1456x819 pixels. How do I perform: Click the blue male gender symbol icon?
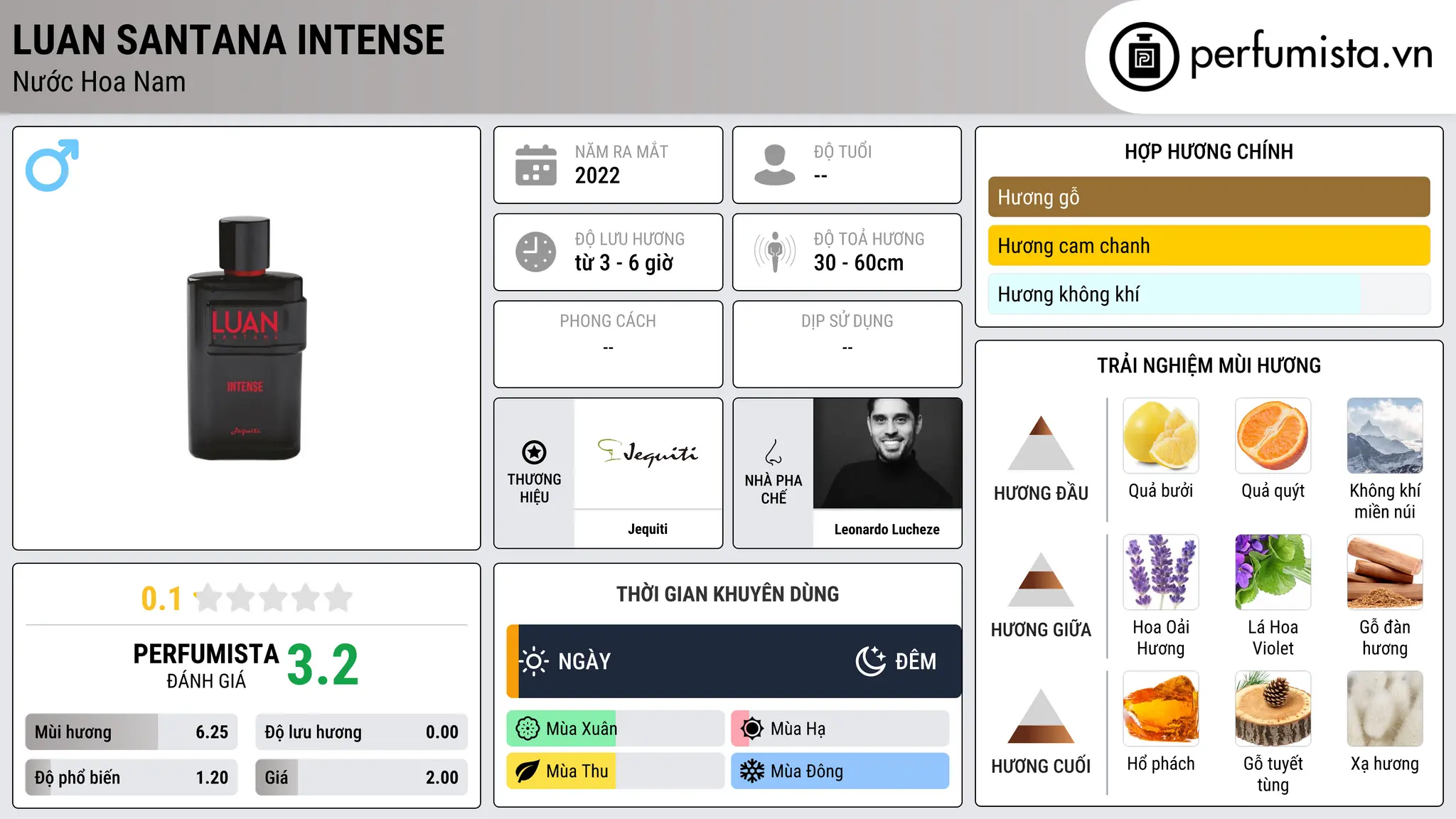(x=52, y=165)
